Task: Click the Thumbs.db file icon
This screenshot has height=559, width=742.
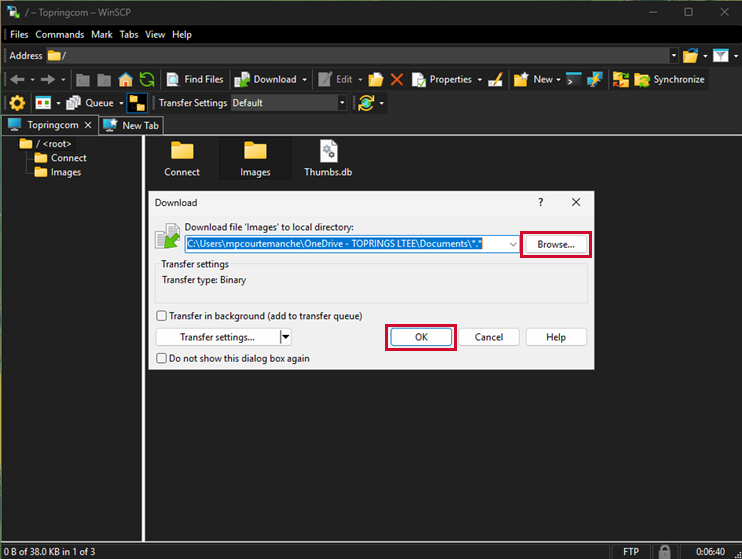Action: click(x=327, y=152)
